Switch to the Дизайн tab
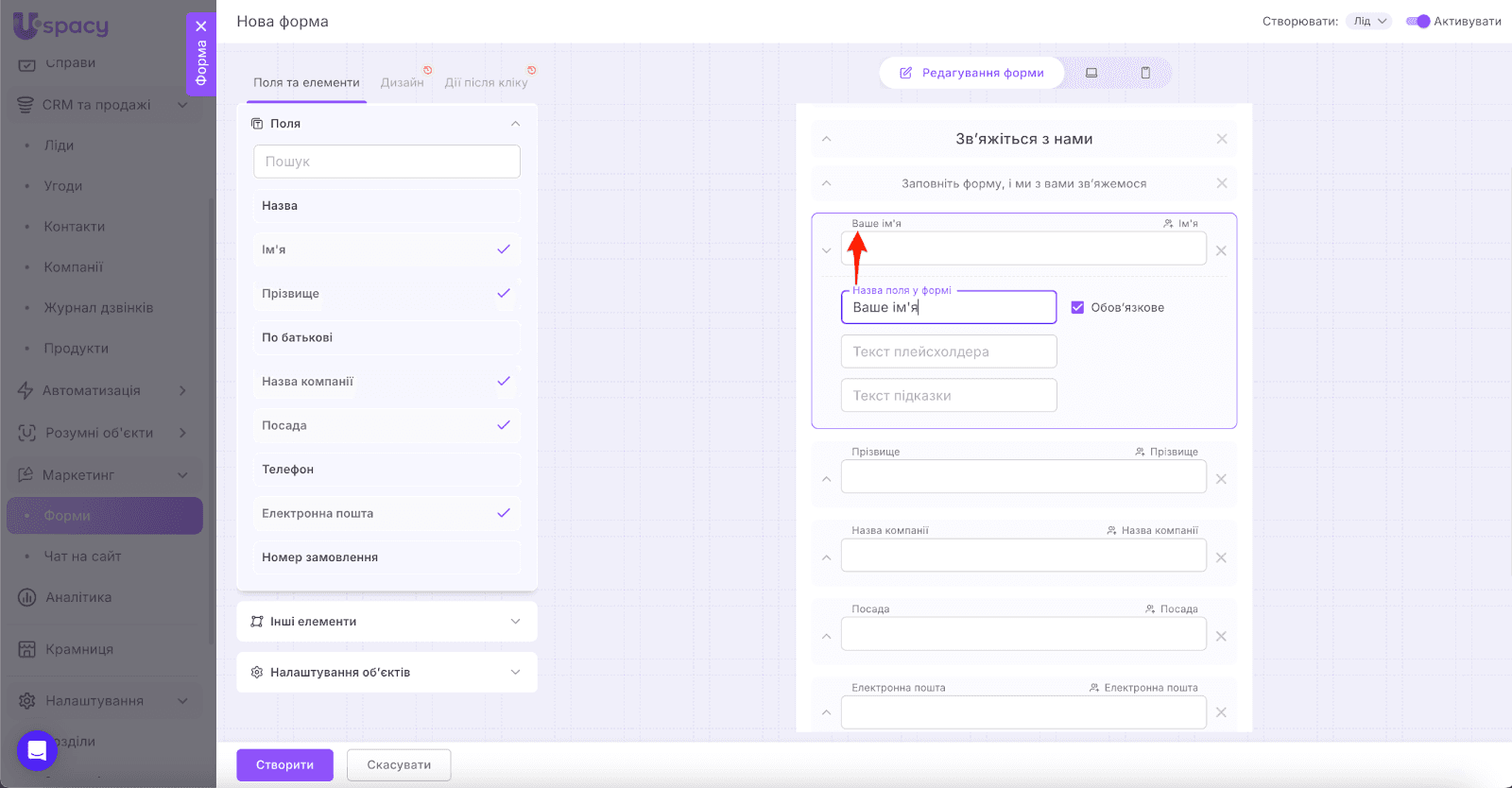 click(402, 83)
